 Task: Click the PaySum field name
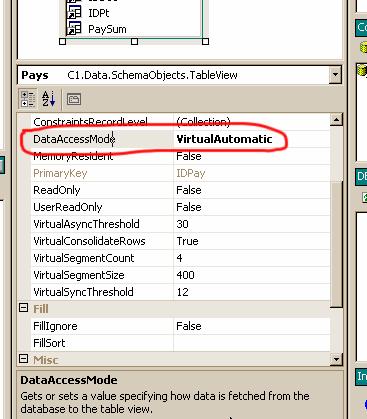pos(107,29)
